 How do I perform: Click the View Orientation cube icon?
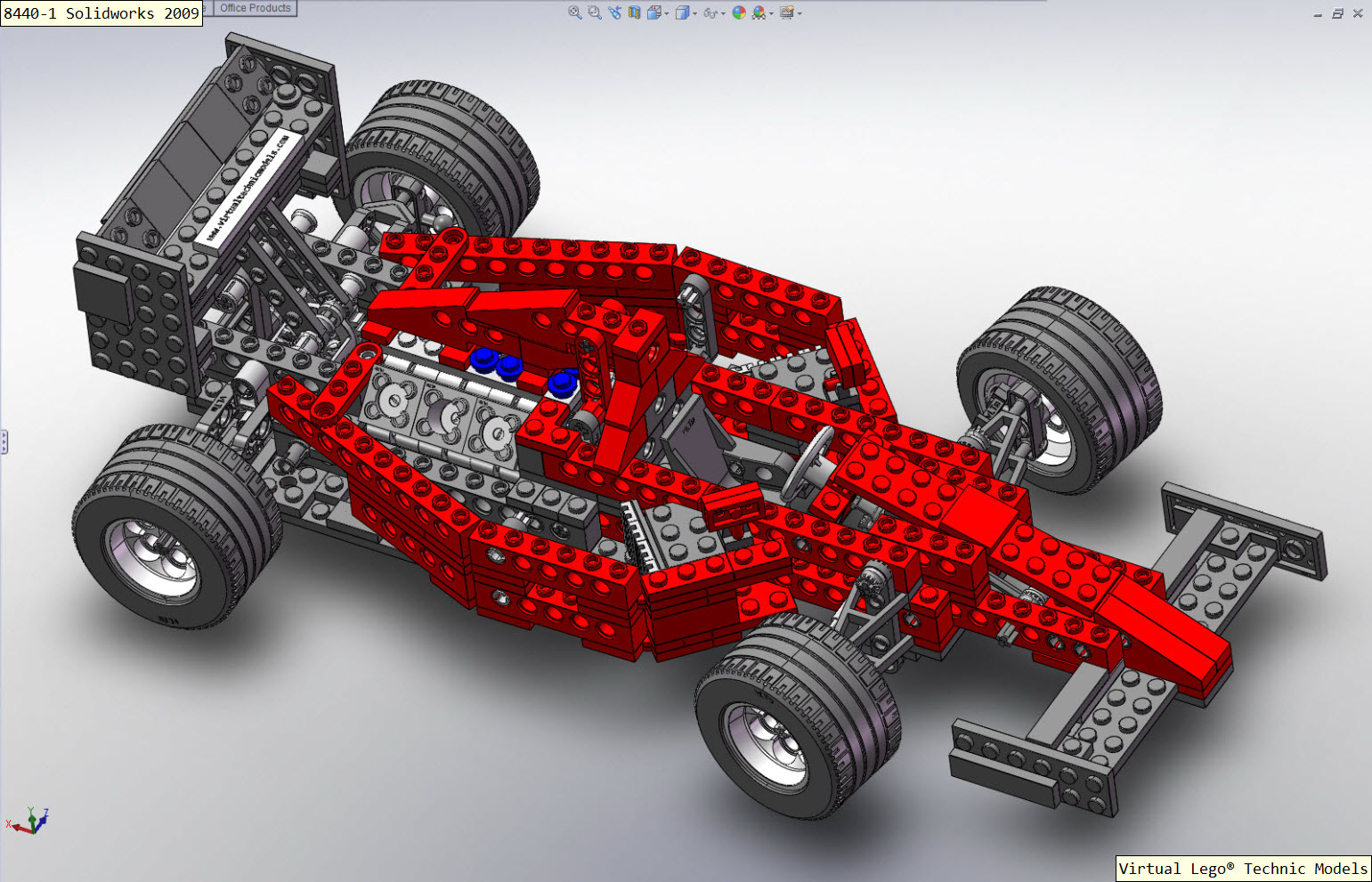[x=654, y=12]
